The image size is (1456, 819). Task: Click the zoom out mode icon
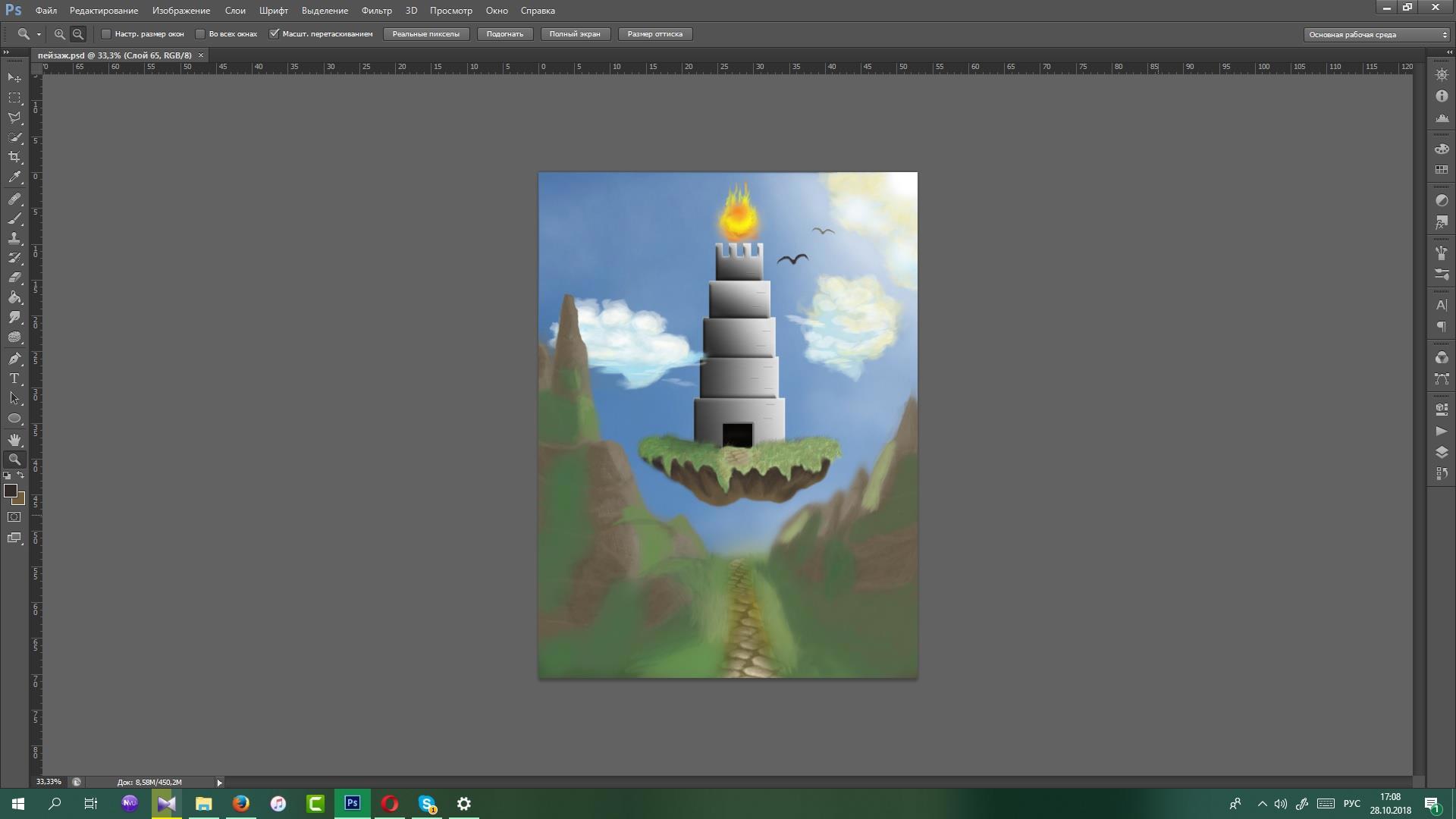[x=78, y=34]
